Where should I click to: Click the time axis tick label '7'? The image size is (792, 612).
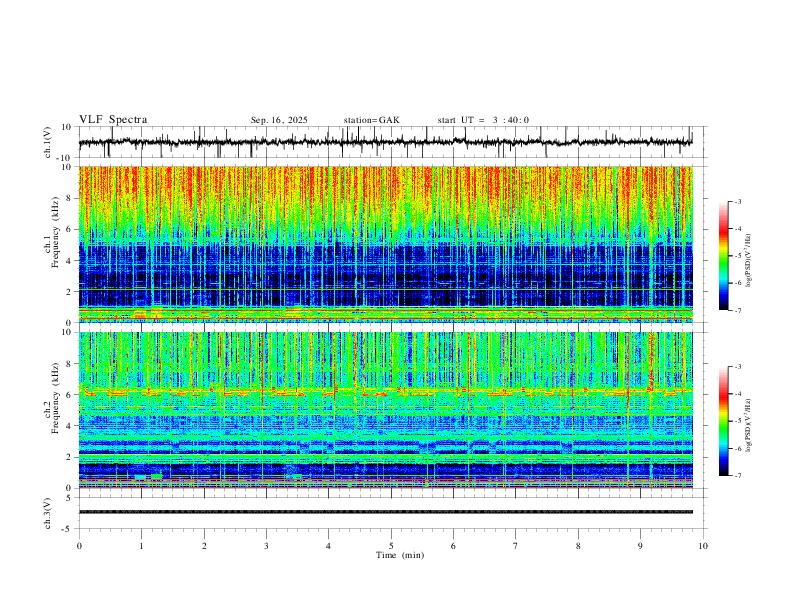516,546
